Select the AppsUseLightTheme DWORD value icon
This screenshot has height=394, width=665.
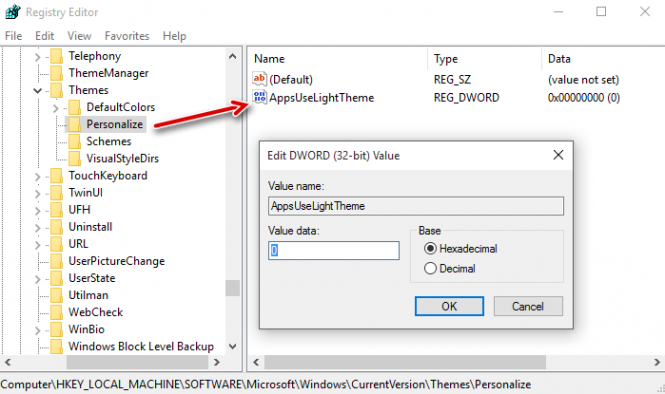tap(259, 97)
